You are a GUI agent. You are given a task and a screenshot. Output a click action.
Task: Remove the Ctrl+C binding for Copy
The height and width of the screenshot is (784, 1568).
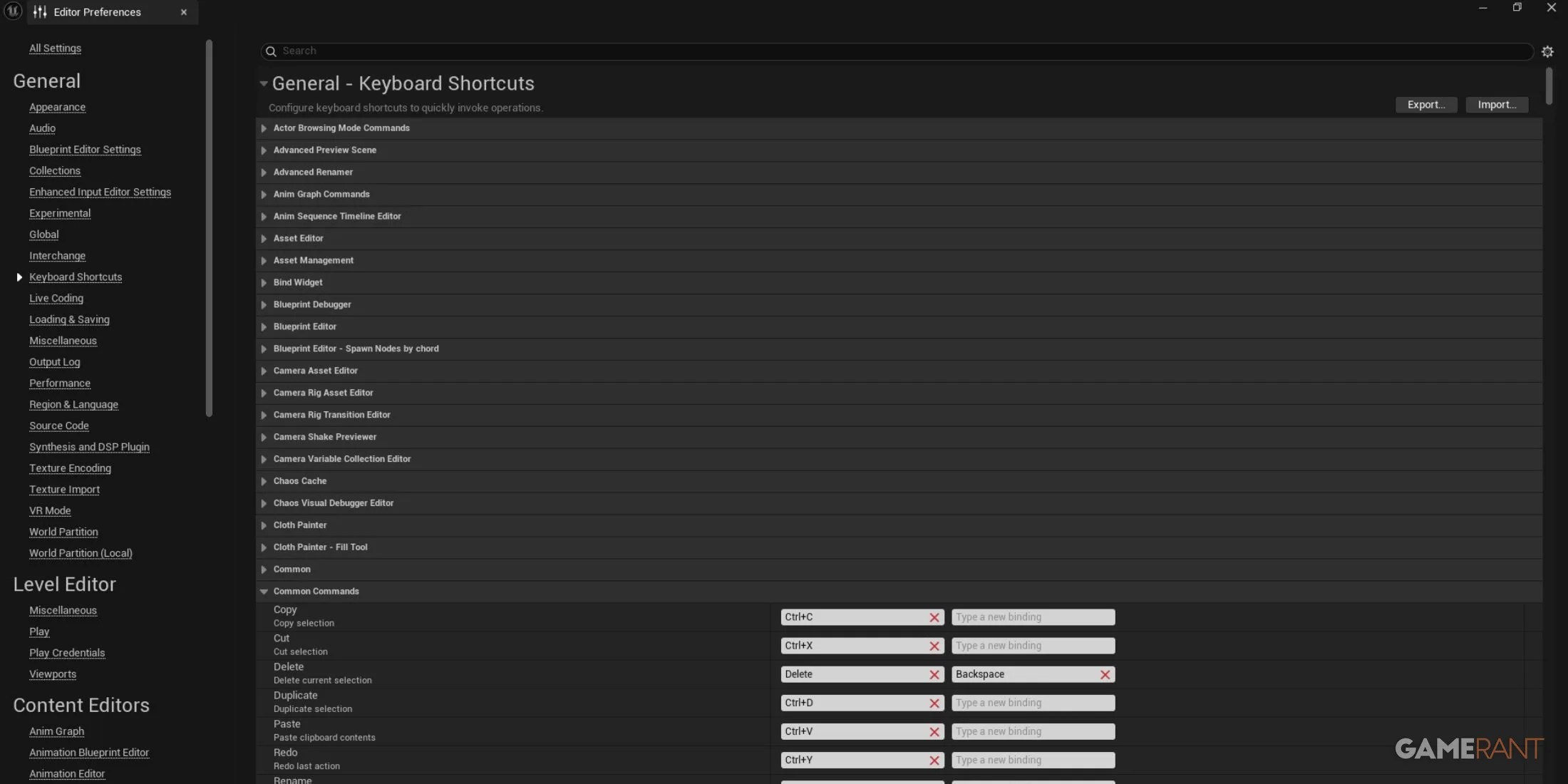coord(934,617)
